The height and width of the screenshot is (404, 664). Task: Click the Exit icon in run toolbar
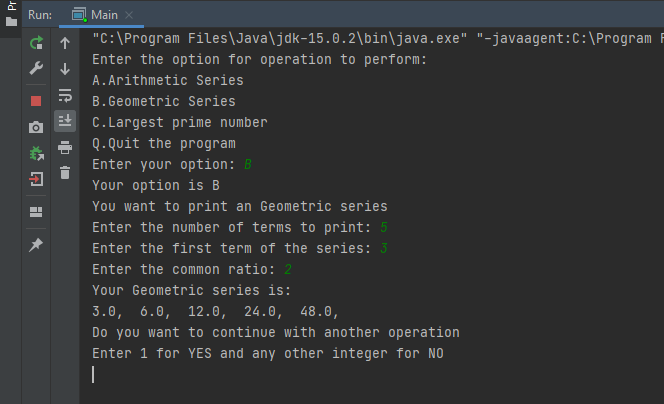[x=36, y=179]
